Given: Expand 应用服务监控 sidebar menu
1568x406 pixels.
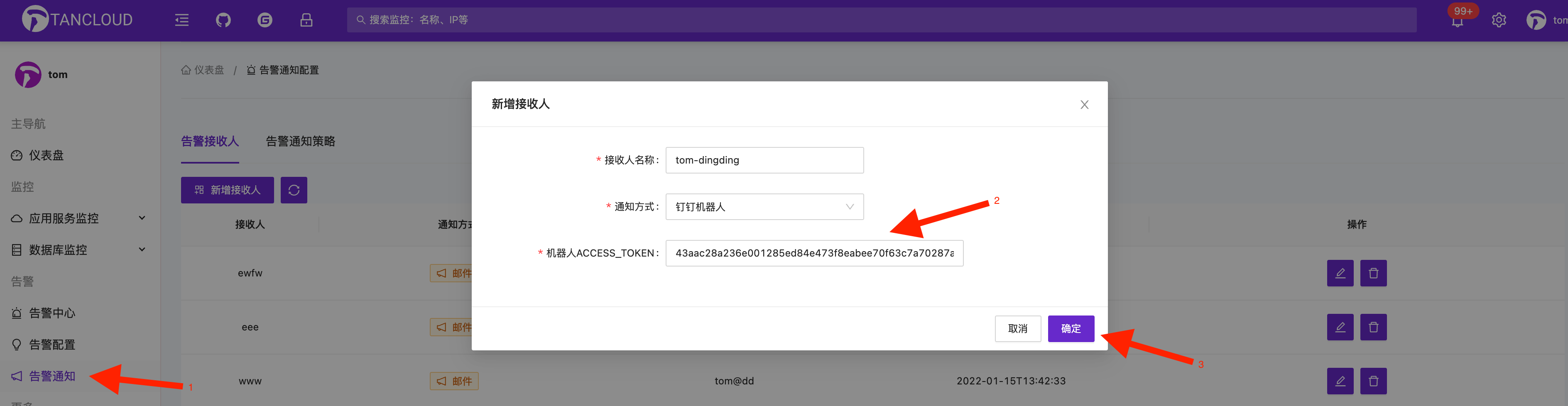Looking at the screenshot, I should point(79,218).
